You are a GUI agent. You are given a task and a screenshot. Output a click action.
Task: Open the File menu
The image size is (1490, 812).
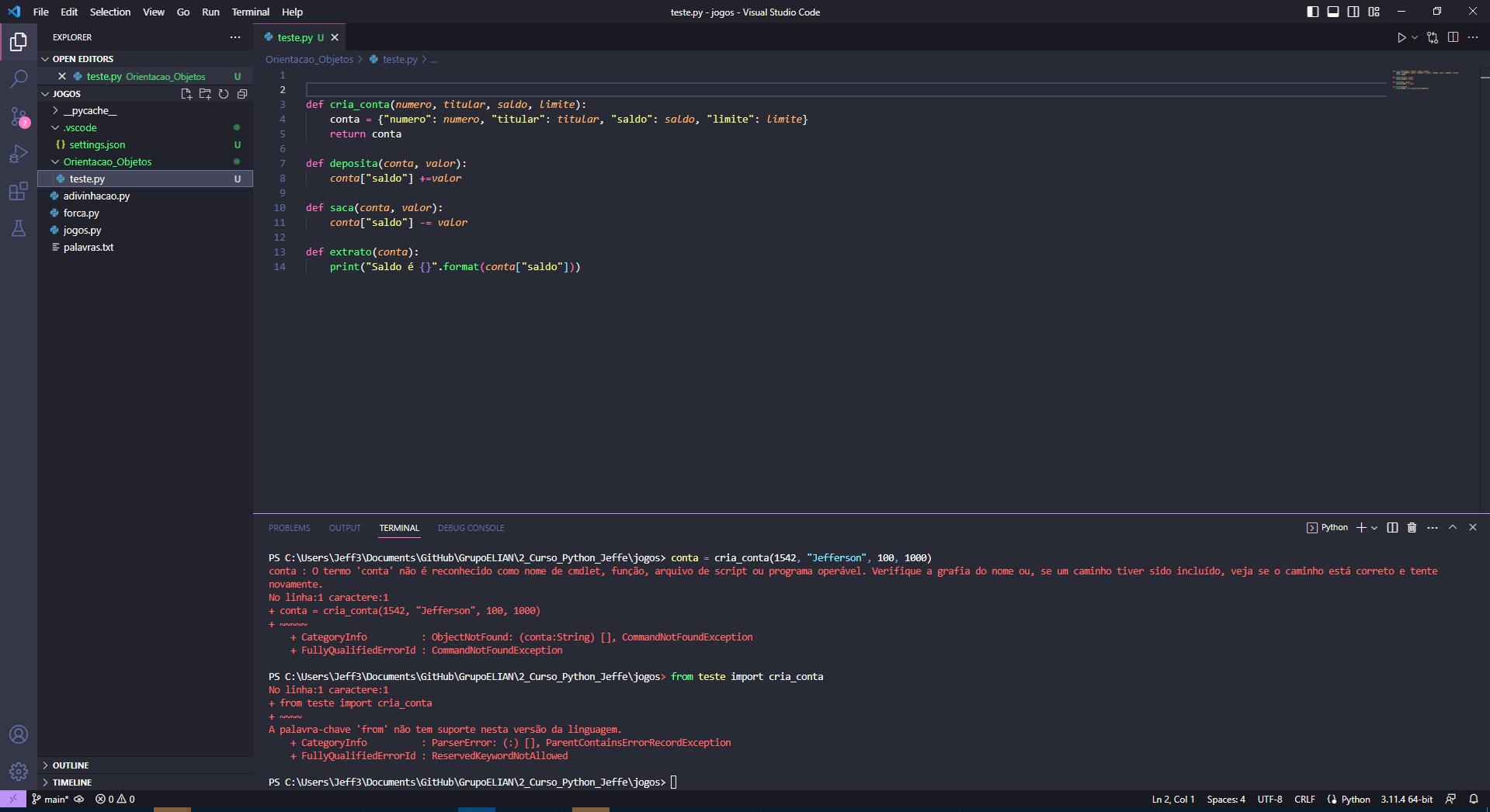coord(41,12)
